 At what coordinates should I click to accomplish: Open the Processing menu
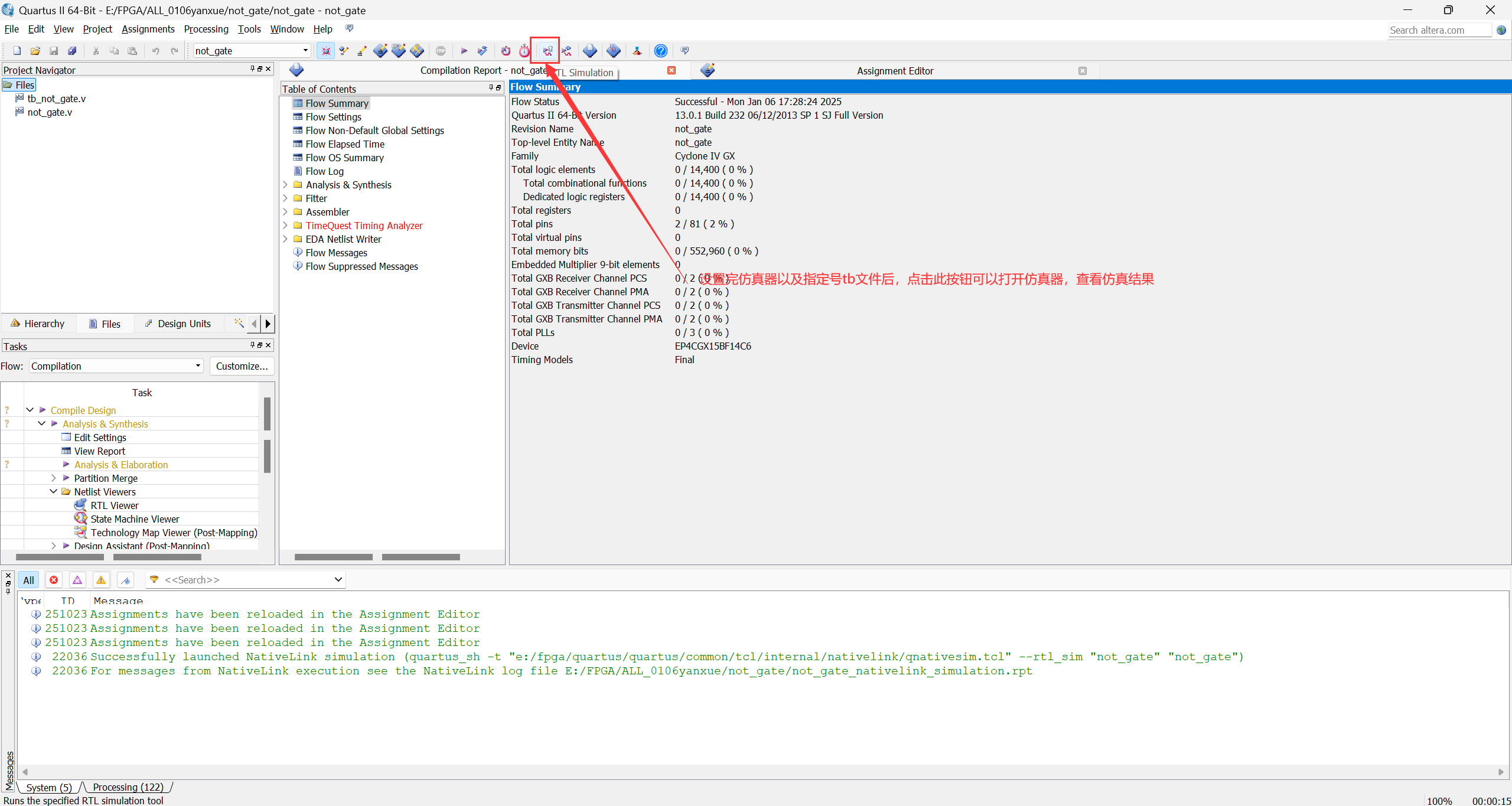coord(206,29)
